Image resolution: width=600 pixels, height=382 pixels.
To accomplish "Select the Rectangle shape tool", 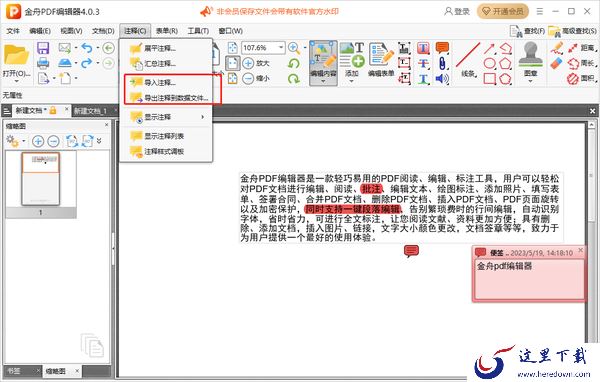I will pos(490,79).
